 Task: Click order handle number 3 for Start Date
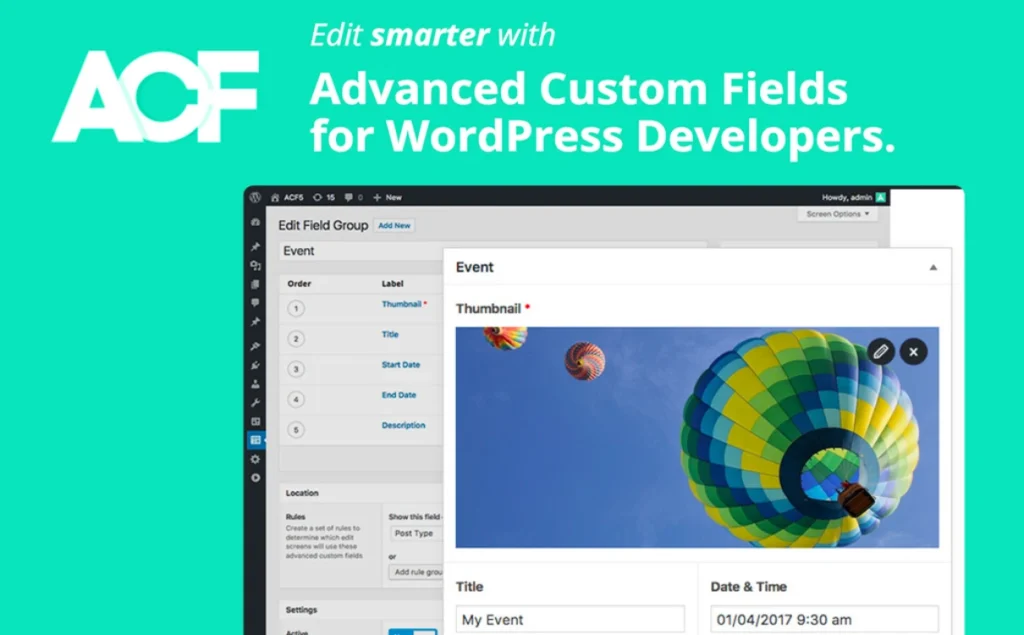(x=296, y=369)
